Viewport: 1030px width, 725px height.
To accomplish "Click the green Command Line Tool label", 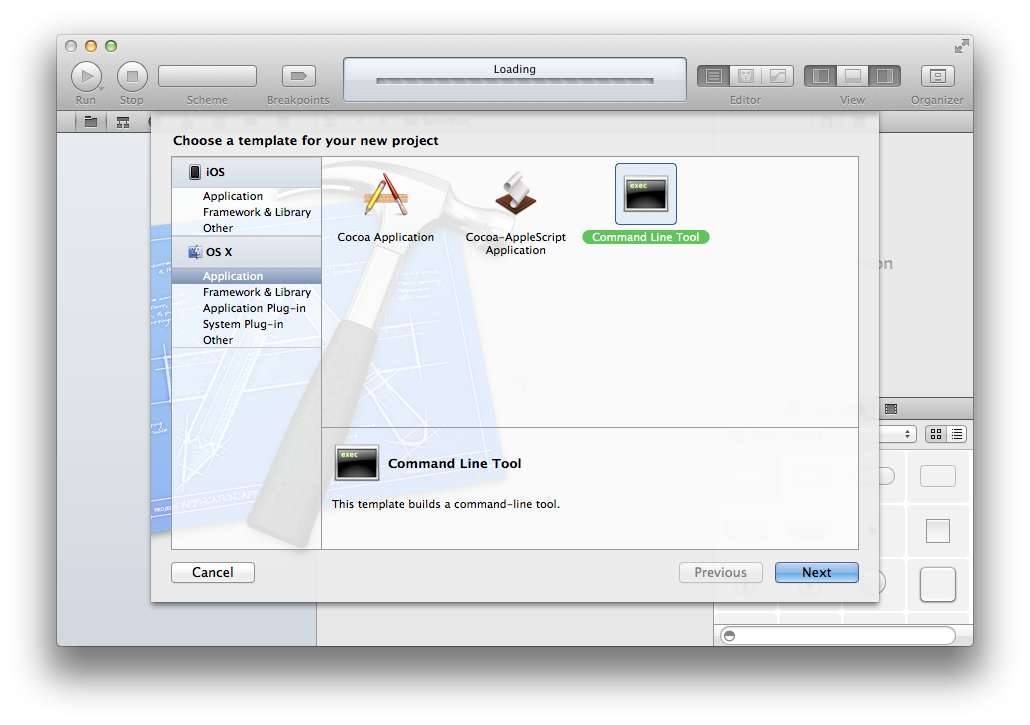I will [x=646, y=237].
